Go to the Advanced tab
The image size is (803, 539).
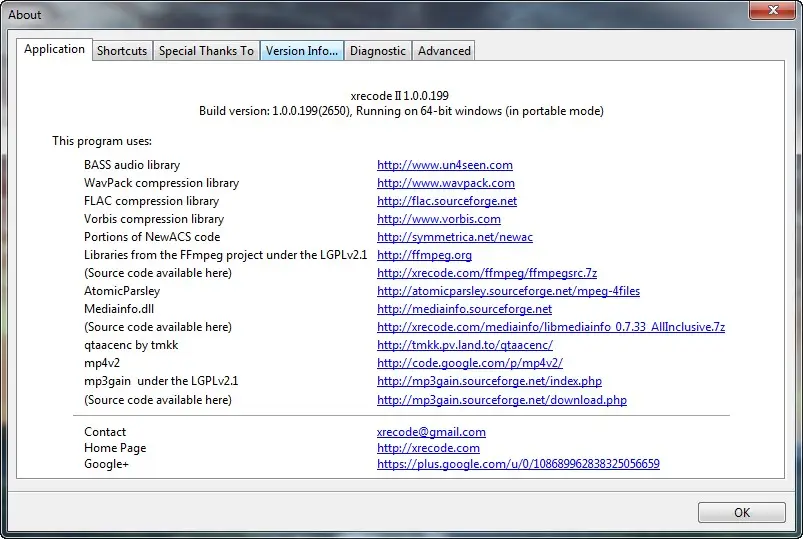coord(444,51)
